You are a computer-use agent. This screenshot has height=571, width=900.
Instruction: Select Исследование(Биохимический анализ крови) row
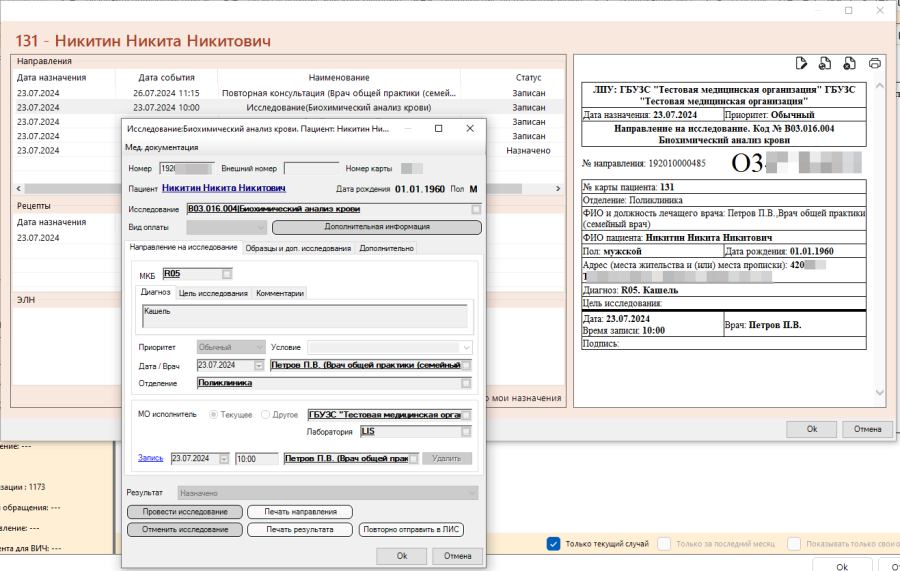(x=288, y=107)
